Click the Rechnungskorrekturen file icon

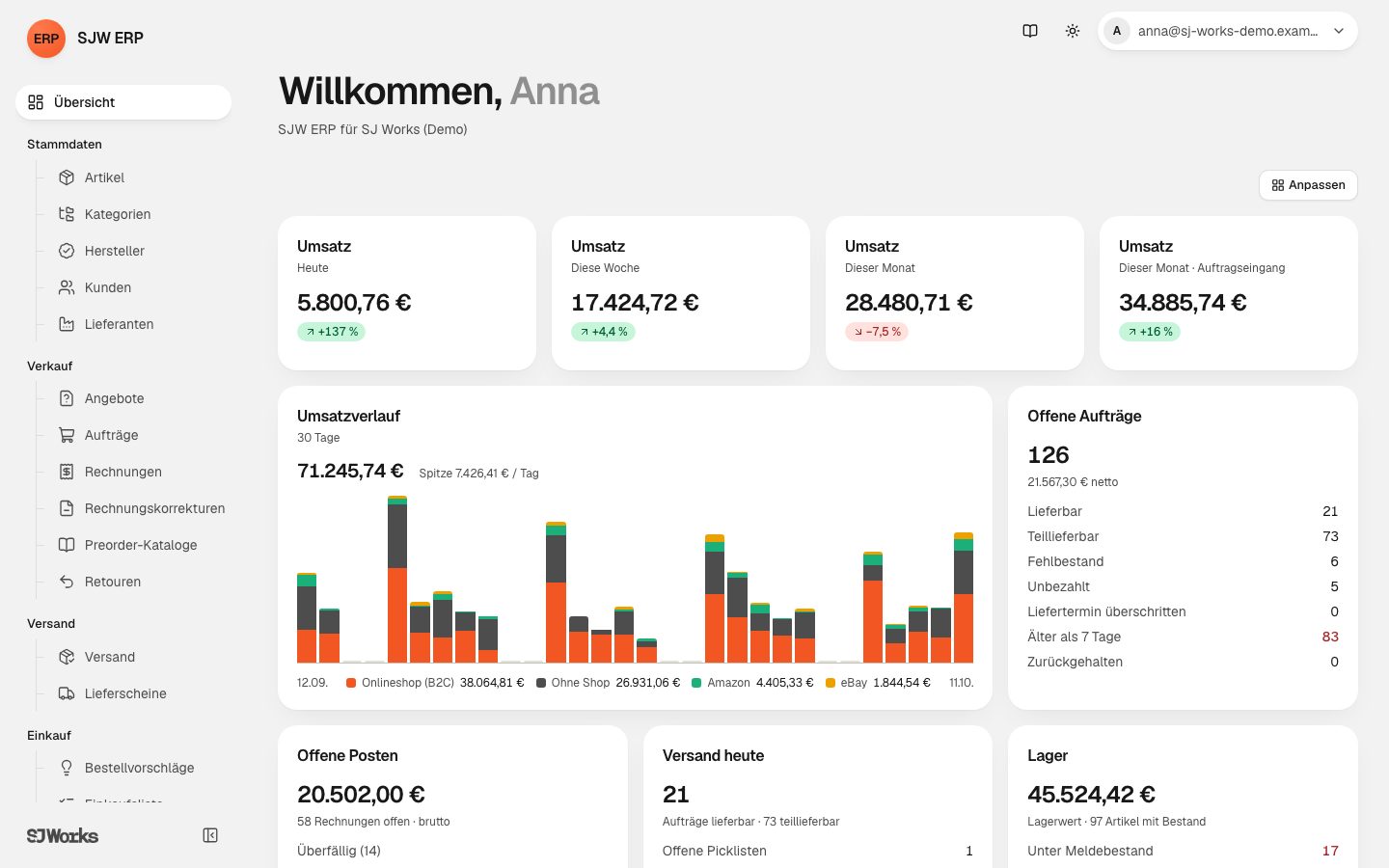pyautogui.click(x=67, y=508)
